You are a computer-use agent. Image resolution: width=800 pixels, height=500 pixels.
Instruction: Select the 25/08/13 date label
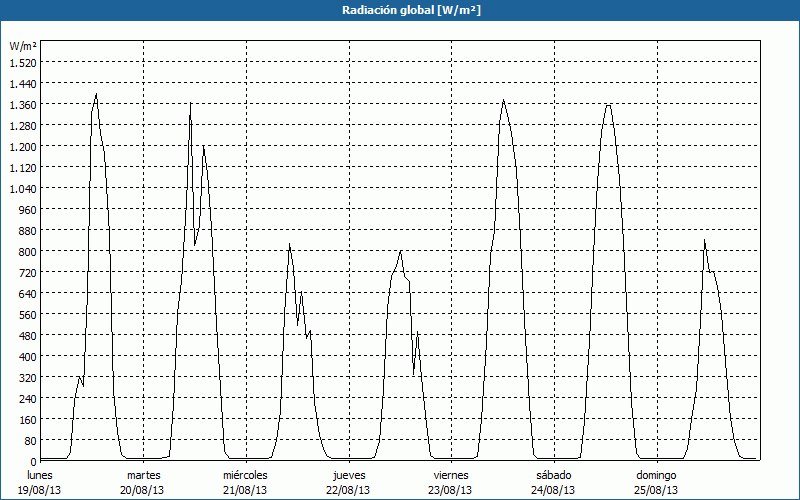(x=656, y=490)
